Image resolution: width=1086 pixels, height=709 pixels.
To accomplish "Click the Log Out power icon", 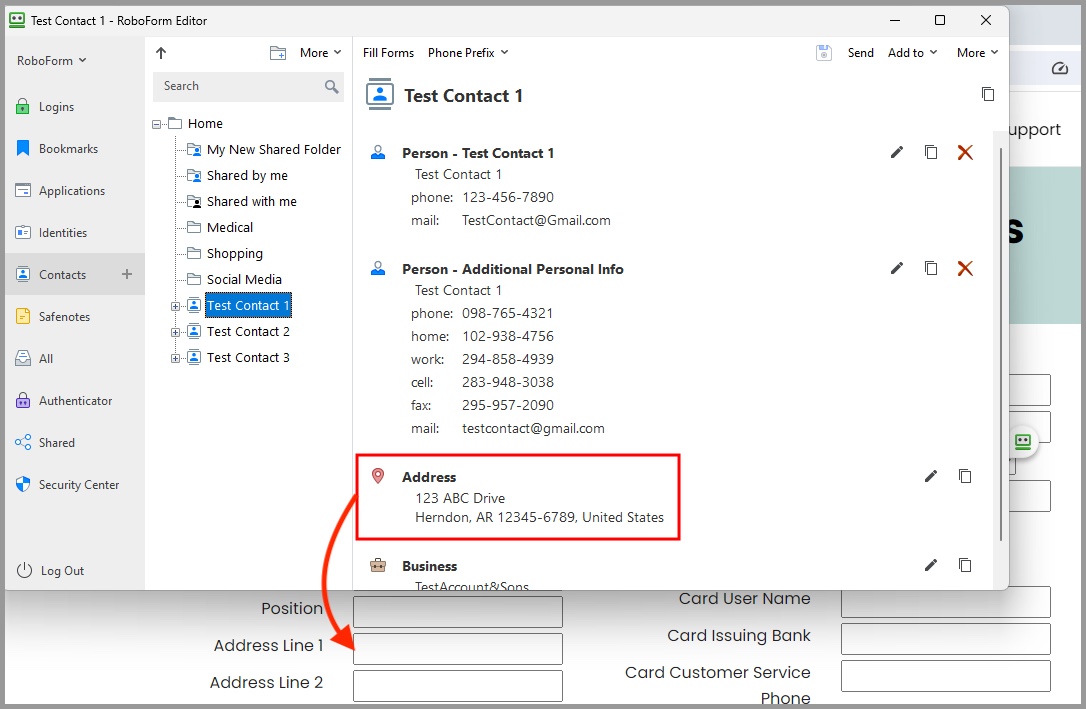I will pos(24,571).
